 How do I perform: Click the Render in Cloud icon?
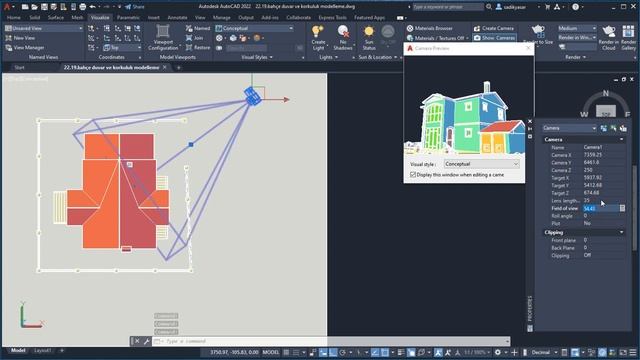click(609, 37)
